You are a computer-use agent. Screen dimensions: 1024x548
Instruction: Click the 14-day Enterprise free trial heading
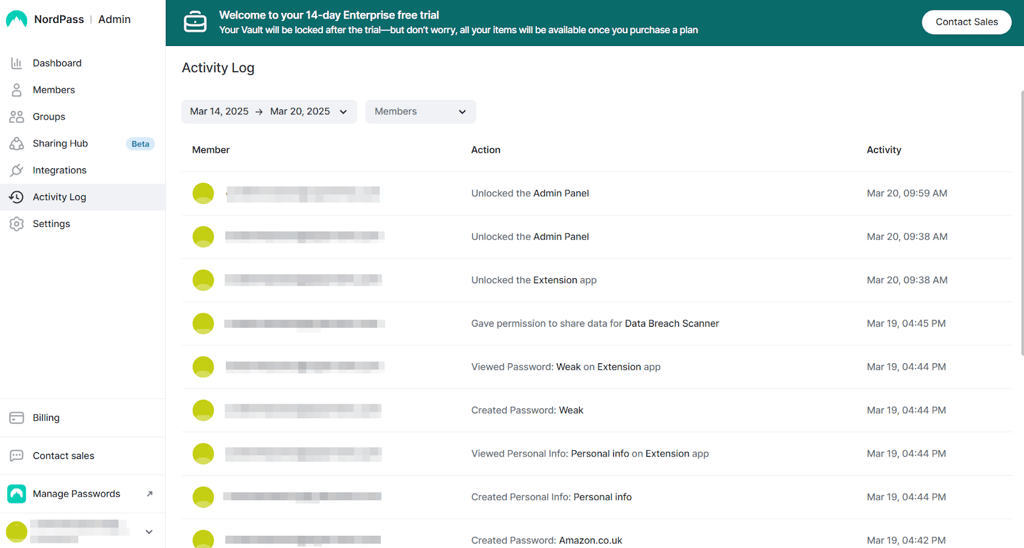(329, 15)
